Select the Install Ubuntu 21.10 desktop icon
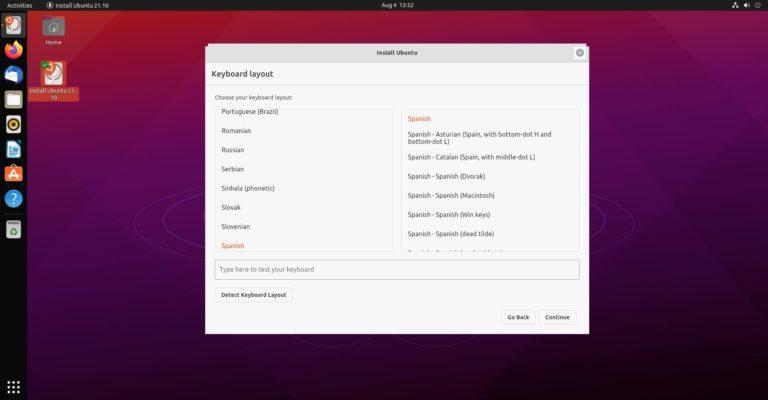 click(x=53, y=81)
